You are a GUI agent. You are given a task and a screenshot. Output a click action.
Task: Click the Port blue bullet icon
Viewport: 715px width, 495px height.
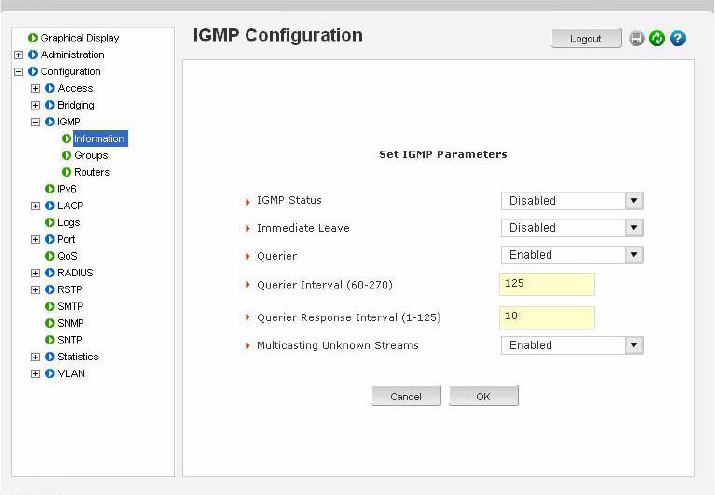50,239
